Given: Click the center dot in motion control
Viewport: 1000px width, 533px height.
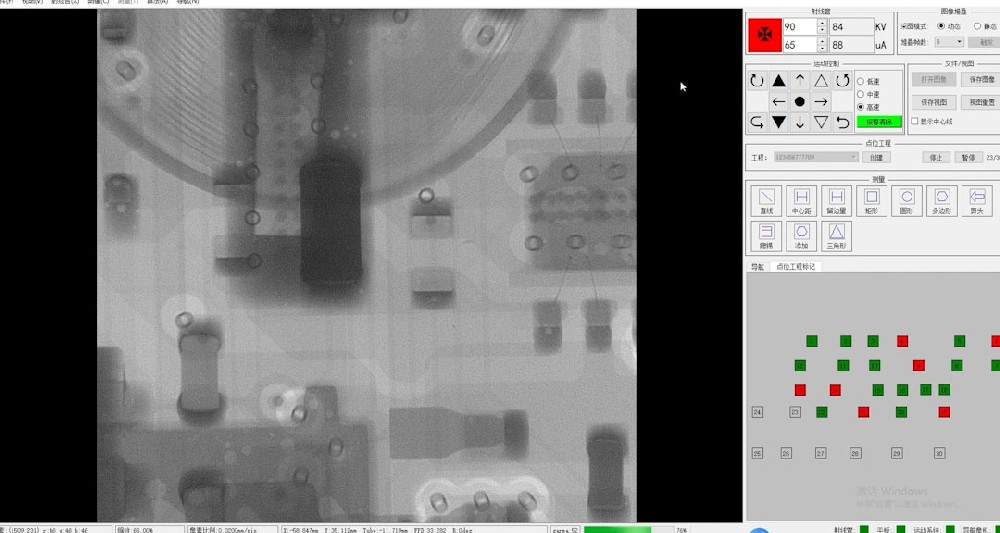Looking at the screenshot, I should (x=799, y=101).
